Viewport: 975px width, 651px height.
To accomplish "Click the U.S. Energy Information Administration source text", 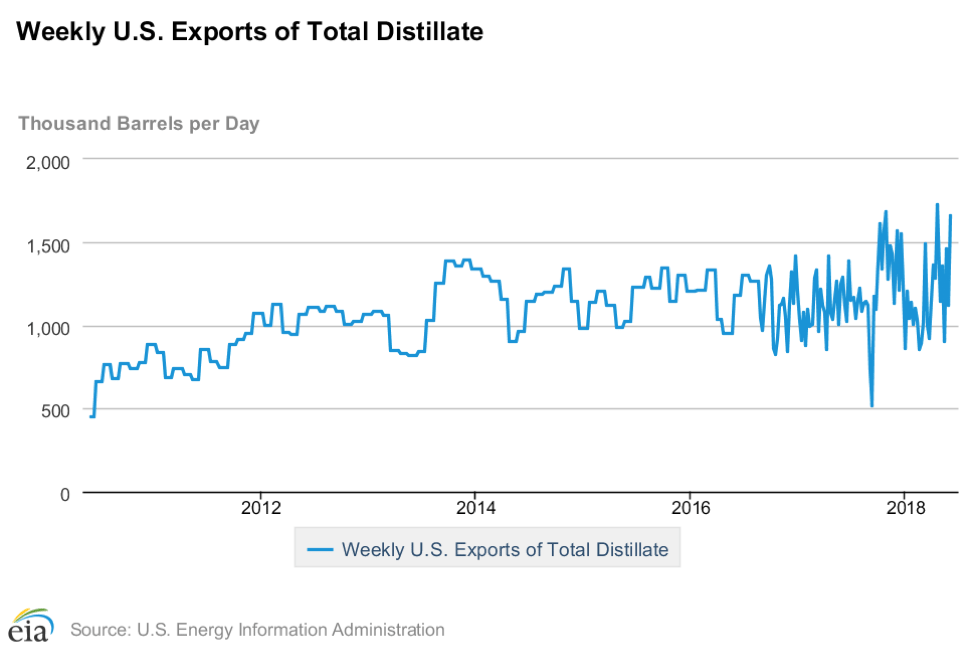I will [257, 630].
